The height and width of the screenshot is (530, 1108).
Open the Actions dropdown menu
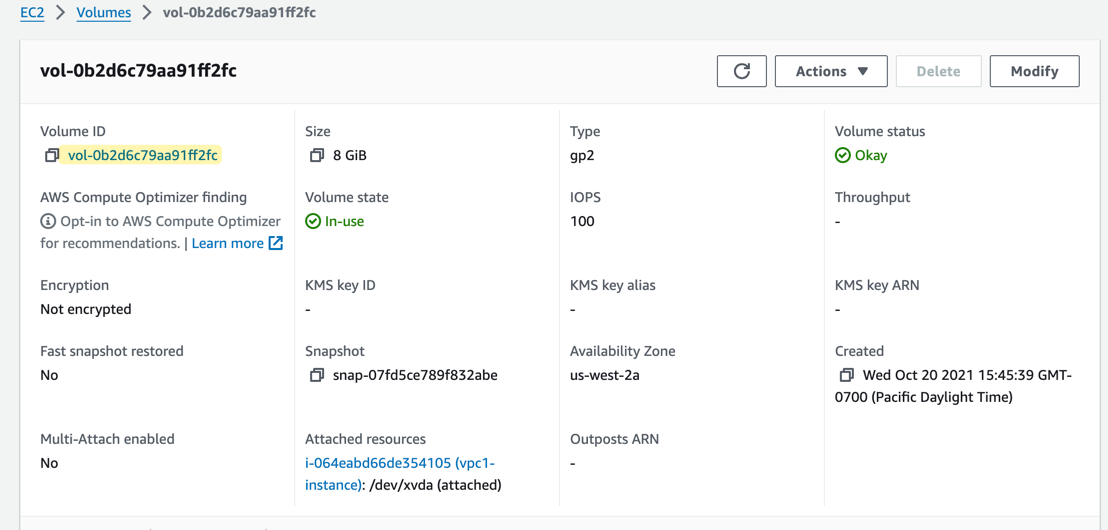click(831, 71)
